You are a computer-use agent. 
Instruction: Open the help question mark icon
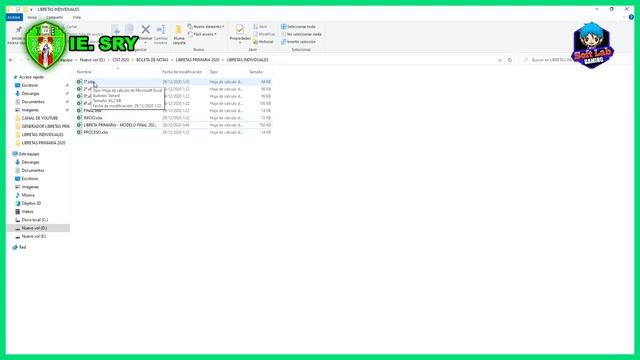pyautogui.click(x=631, y=17)
